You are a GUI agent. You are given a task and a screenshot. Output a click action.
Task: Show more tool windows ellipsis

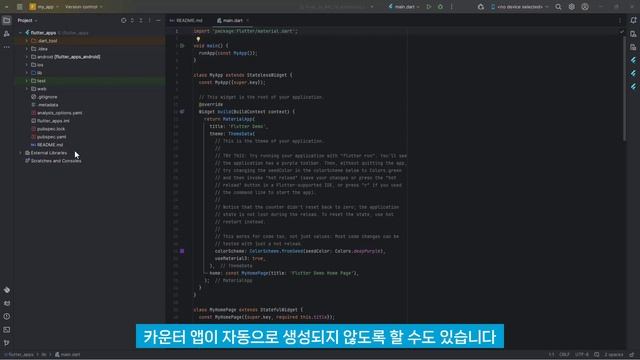pyautogui.click(x=7, y=47)
